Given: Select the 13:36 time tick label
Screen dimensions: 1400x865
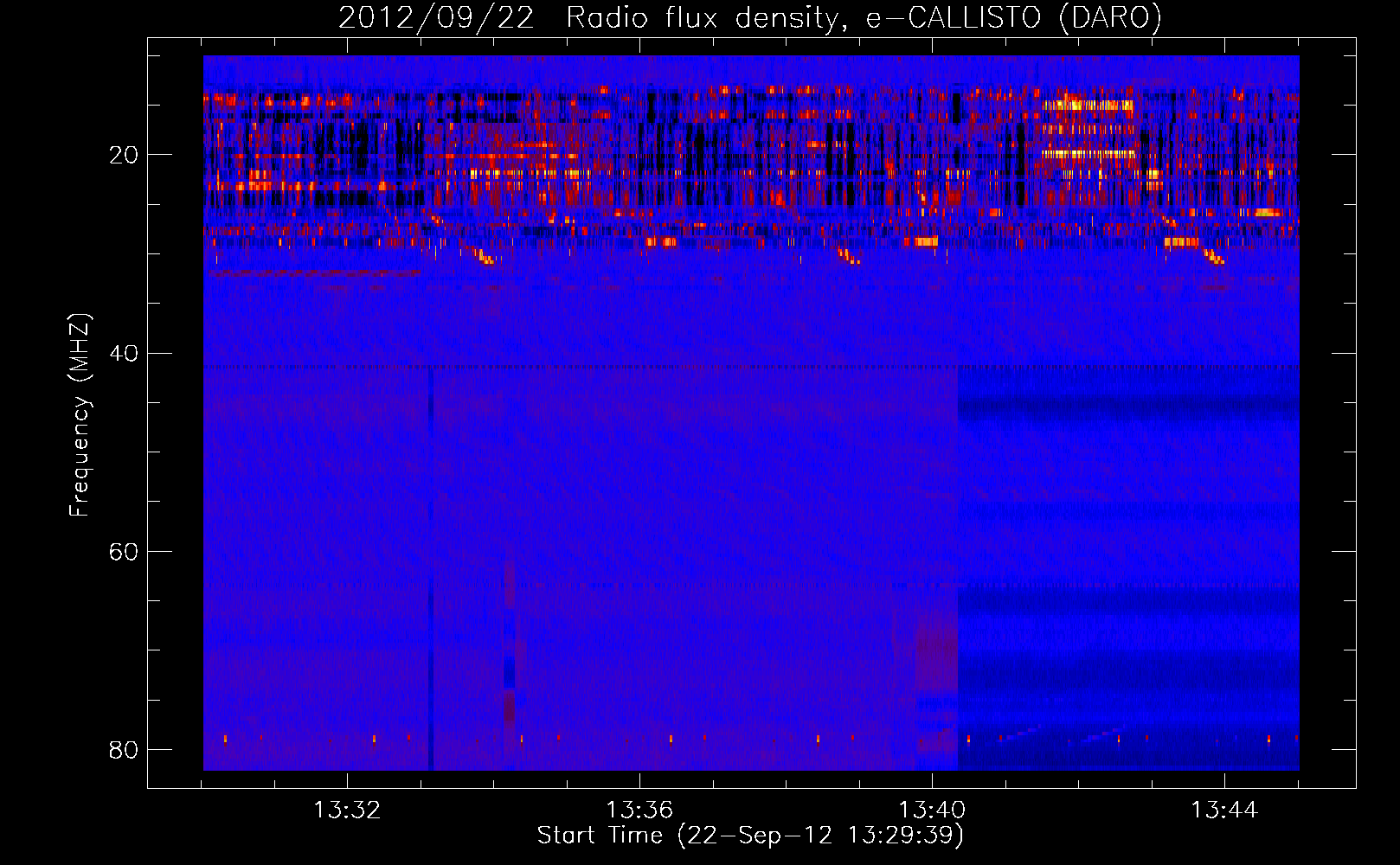Looking at the screenshot, I should [x=639, y=811].
